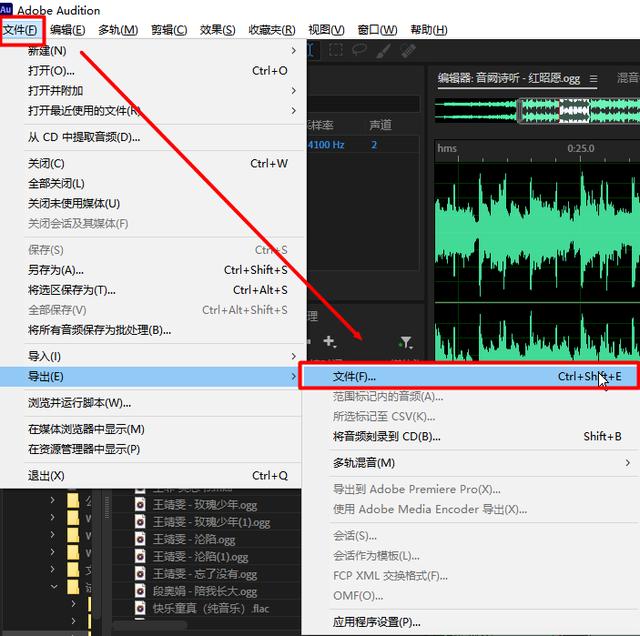
Task: Choose 在媒体浏览器中显示(M)
Action: point(151,429)
